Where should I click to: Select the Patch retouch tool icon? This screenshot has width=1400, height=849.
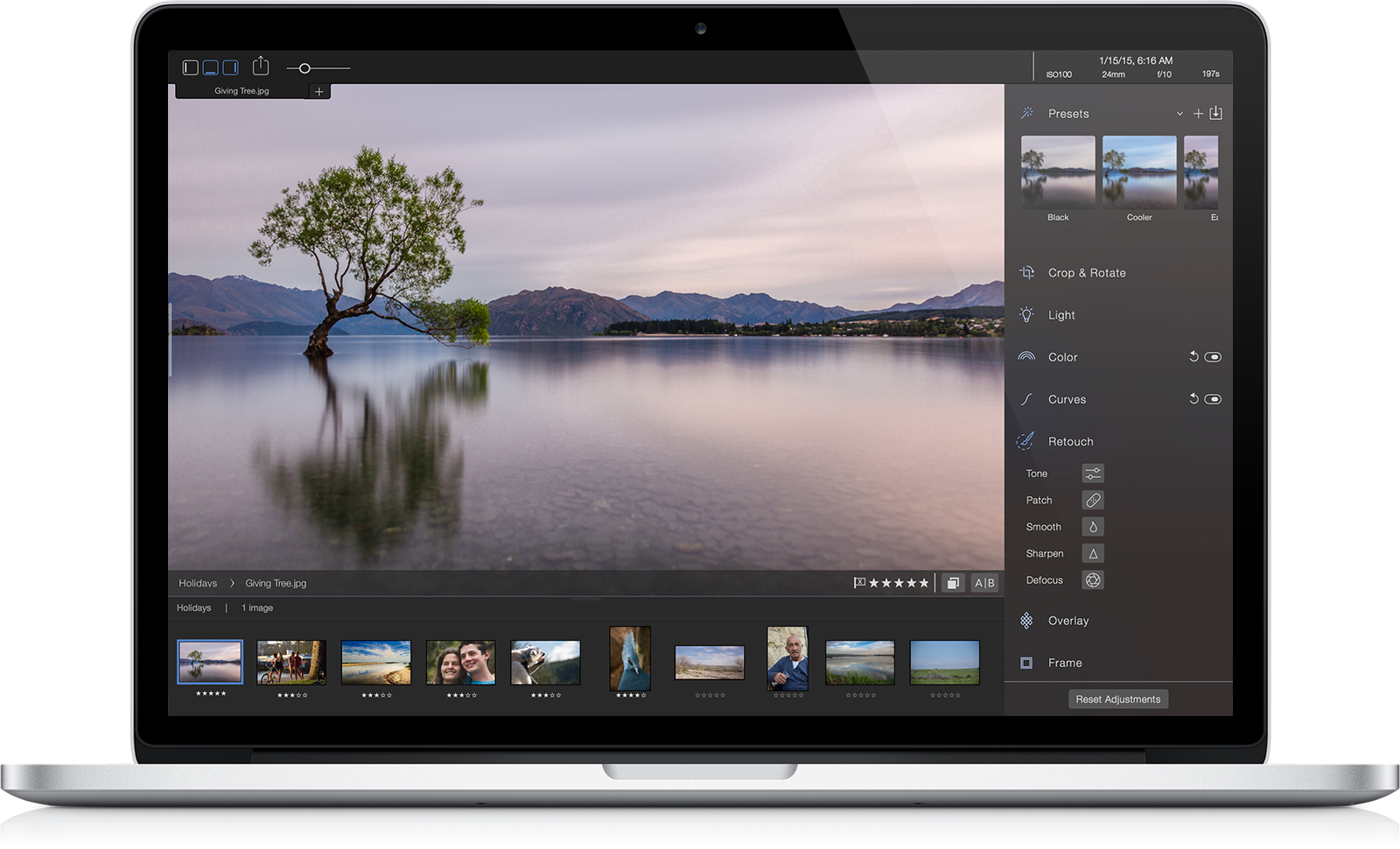(1092, 500)
